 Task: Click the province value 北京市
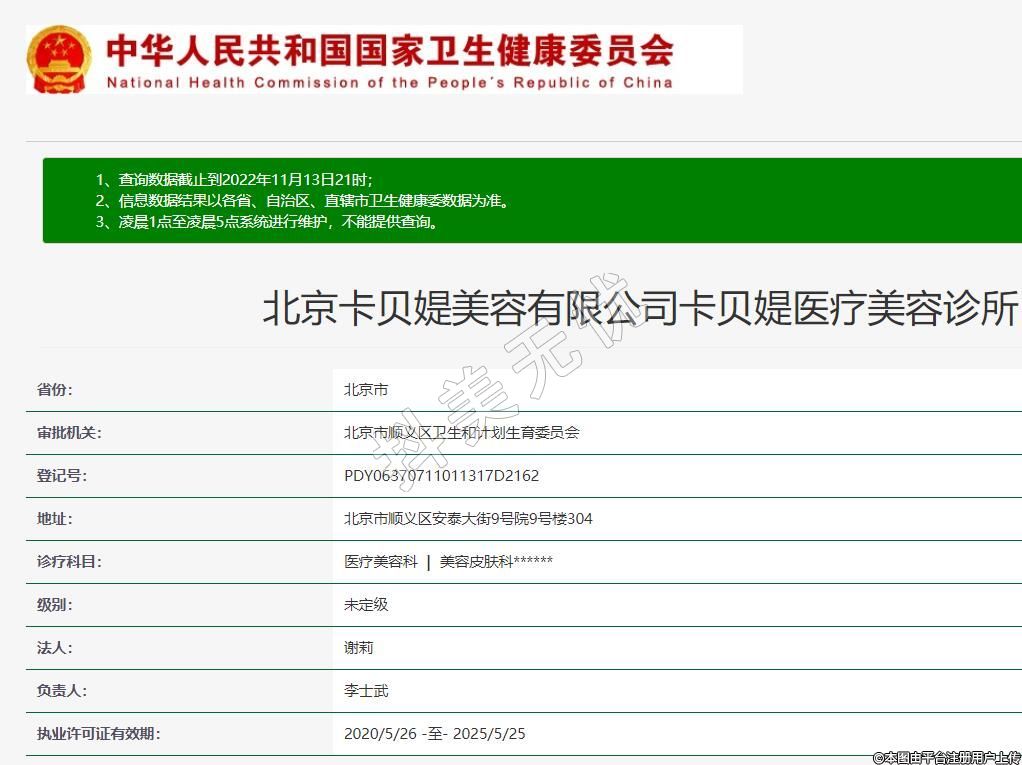366,390
